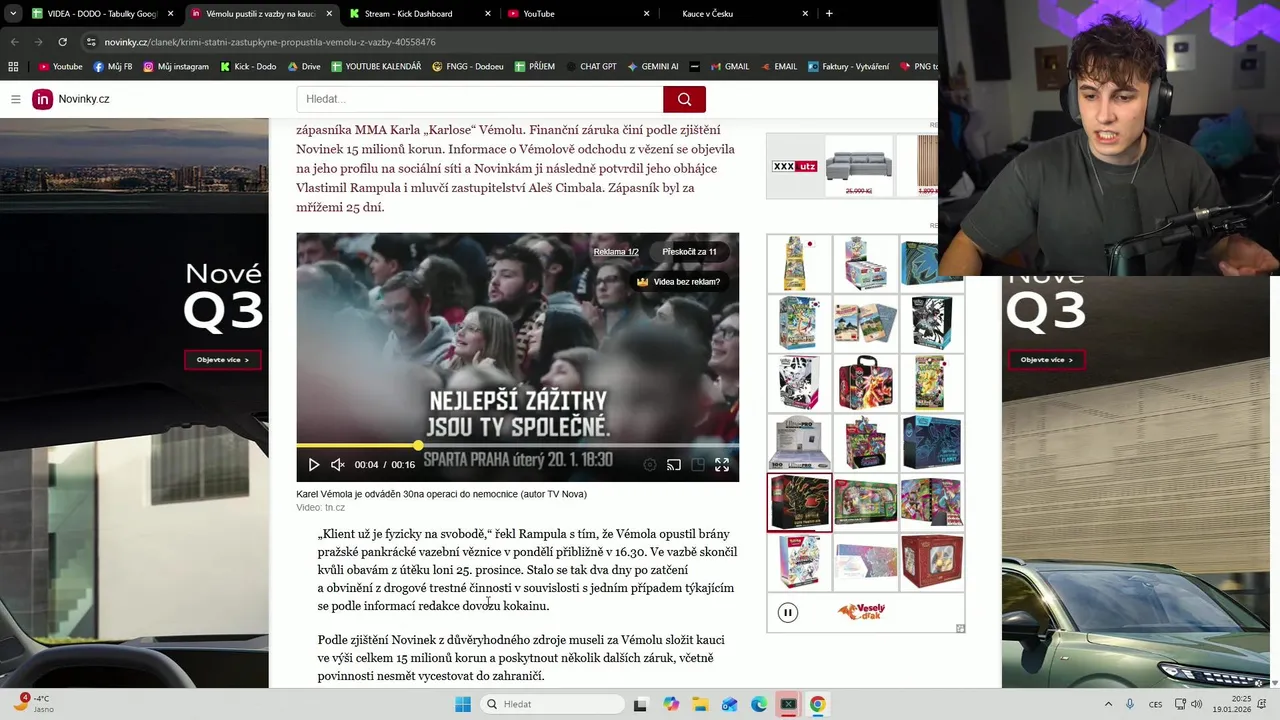Click Objevte více button in right ad
The height and width of the screenshot is (720, 1280).
[x=1046, y=360]
